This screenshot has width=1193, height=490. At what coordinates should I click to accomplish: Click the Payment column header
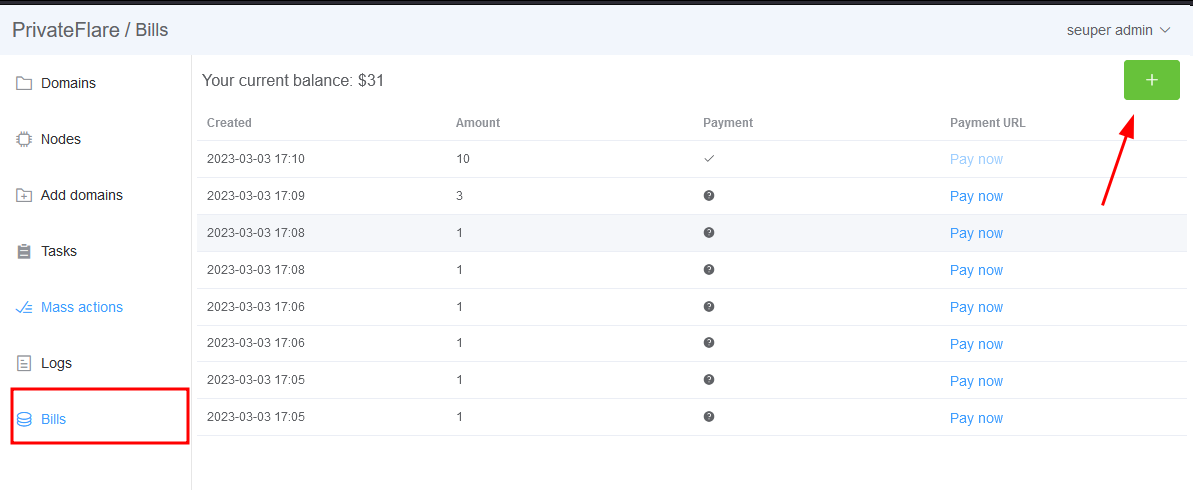coord(728,122)
